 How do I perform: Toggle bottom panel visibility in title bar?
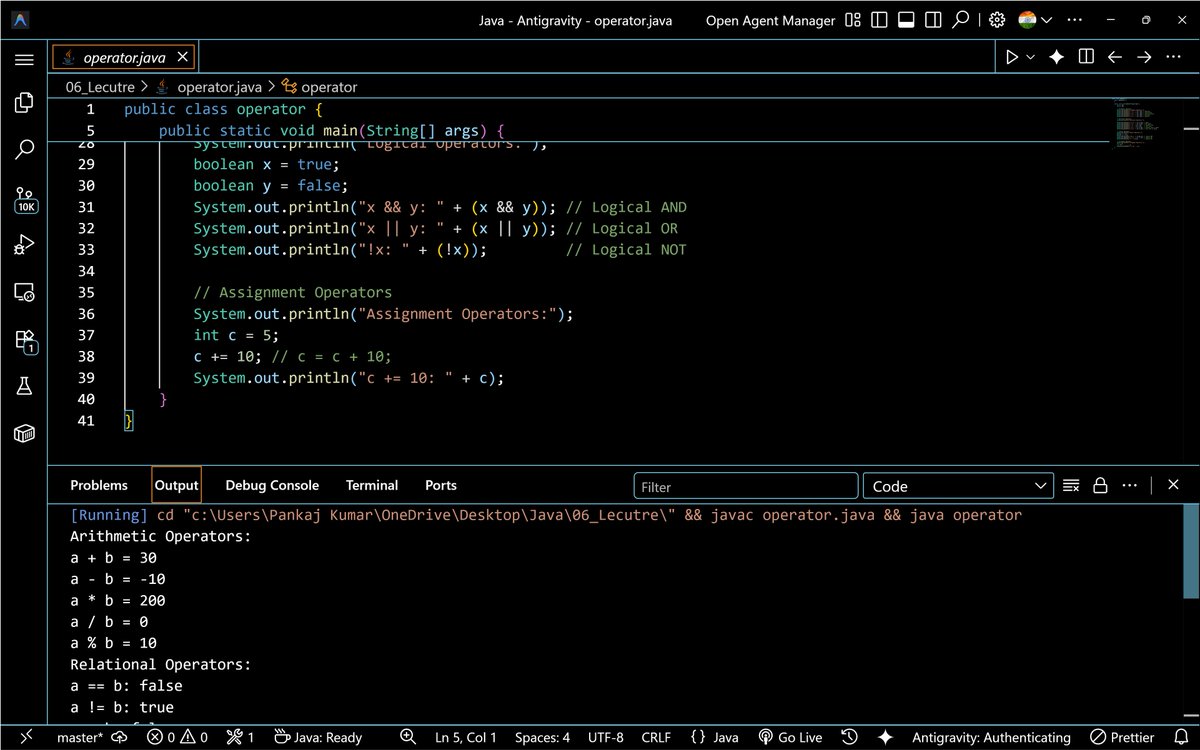point(907,20)
